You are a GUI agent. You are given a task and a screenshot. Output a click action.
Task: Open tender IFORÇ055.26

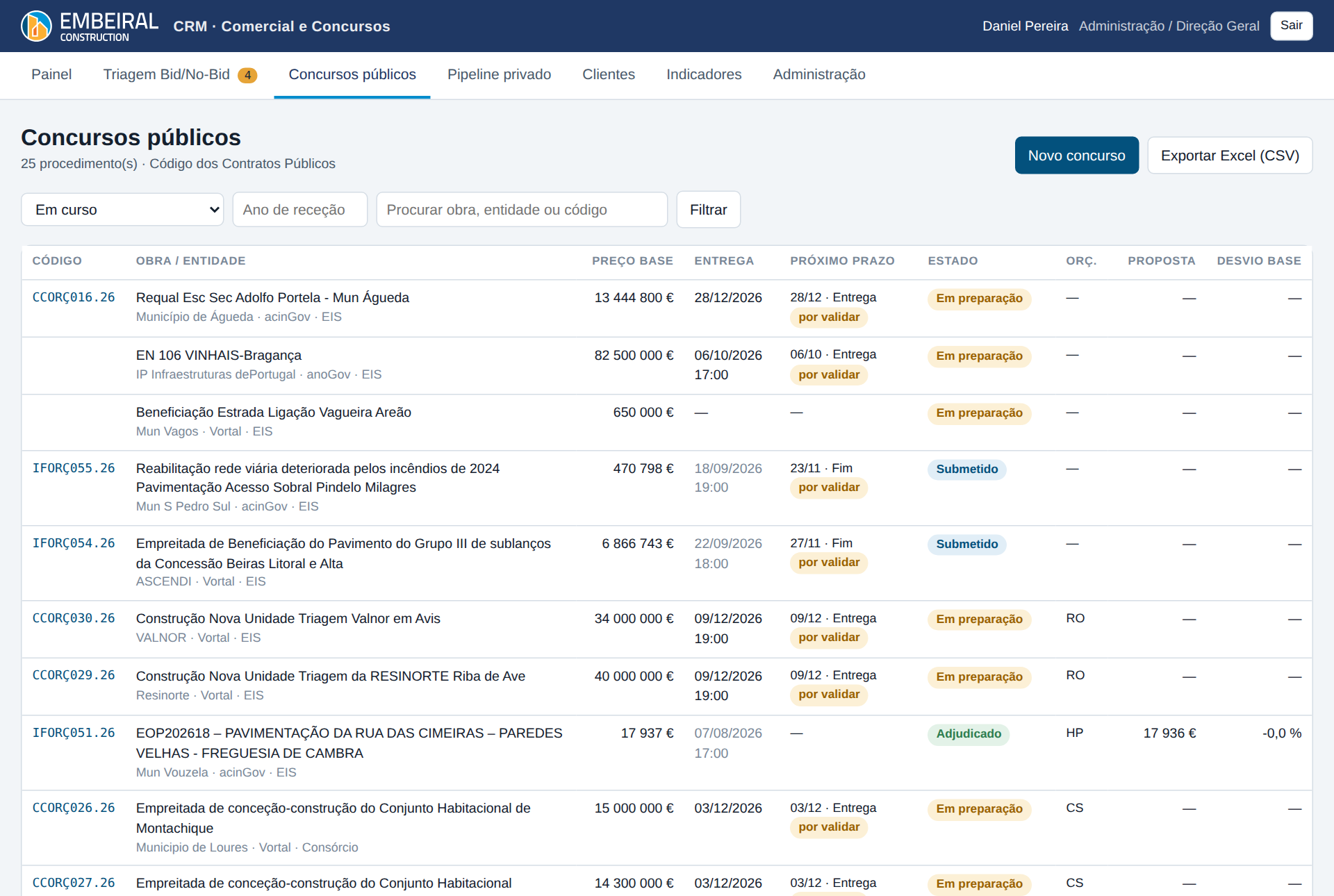74,468
